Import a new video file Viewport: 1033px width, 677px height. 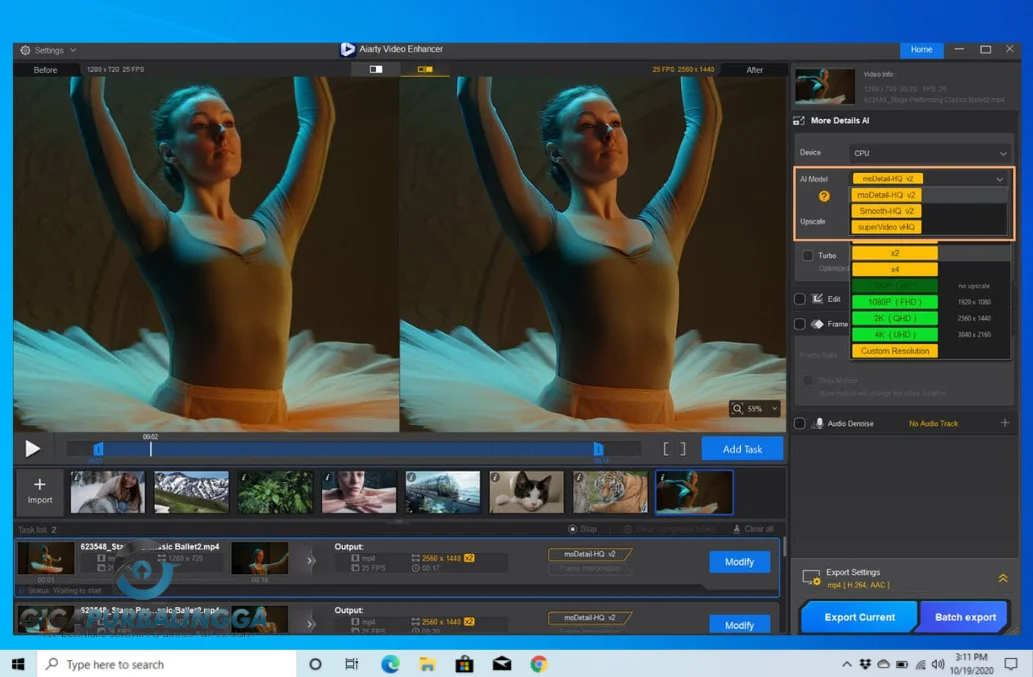[40, 491]
